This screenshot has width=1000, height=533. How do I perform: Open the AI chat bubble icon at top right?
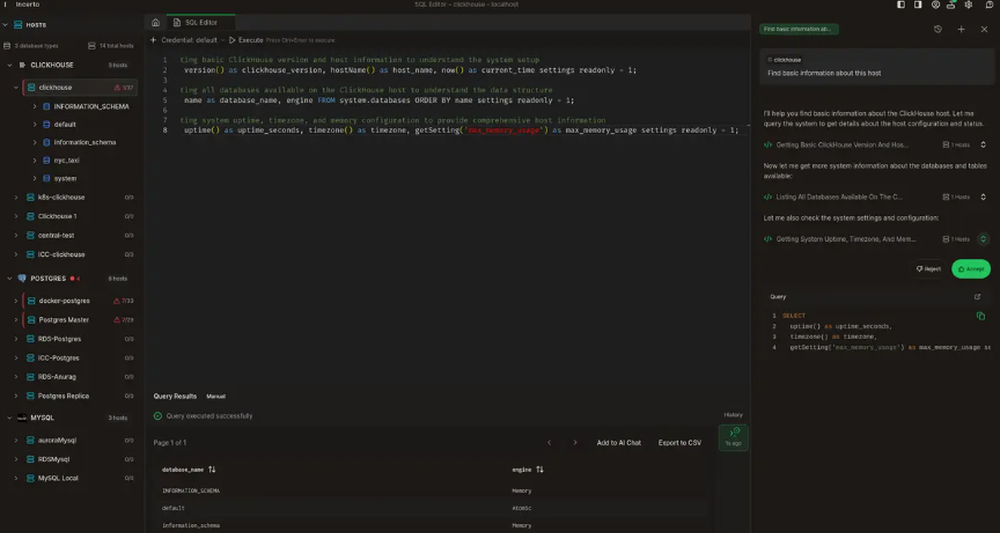coord(990,4)
